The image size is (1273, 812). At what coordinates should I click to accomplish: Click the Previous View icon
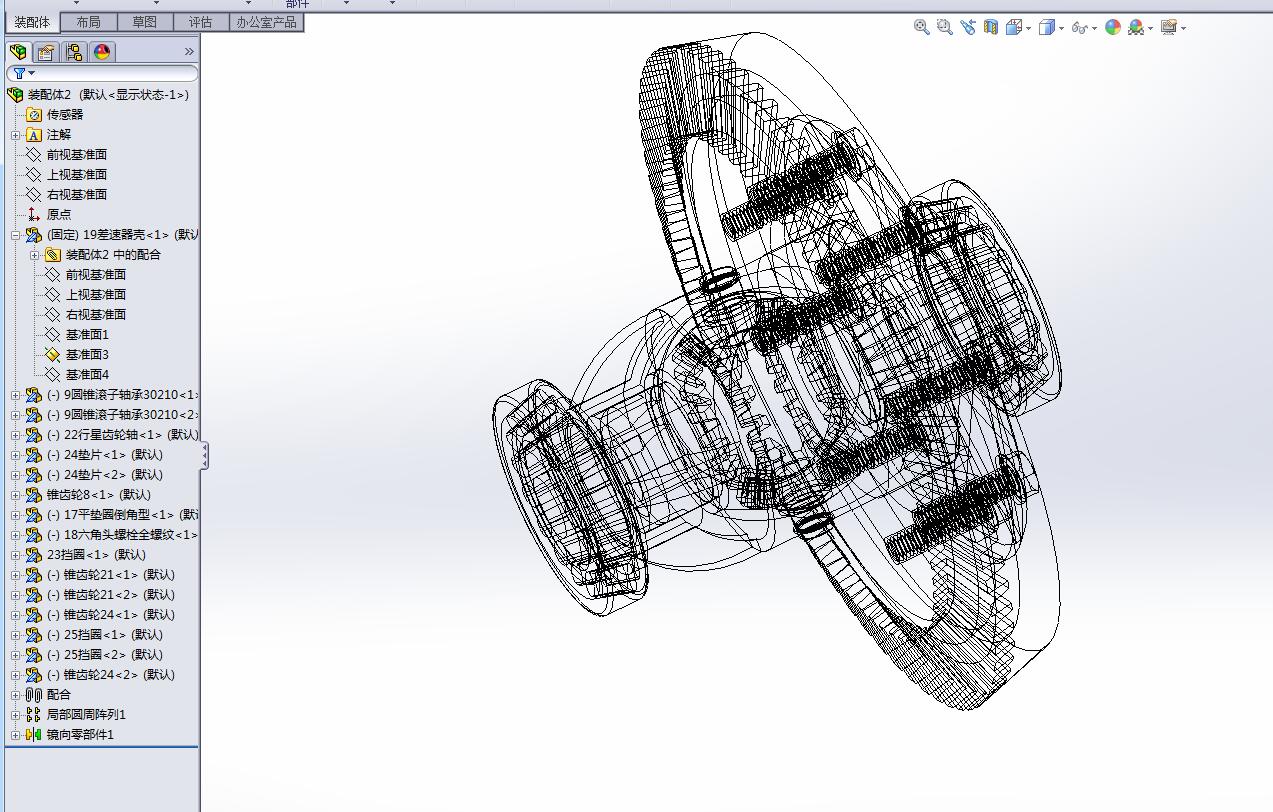[x=968, y=28]
